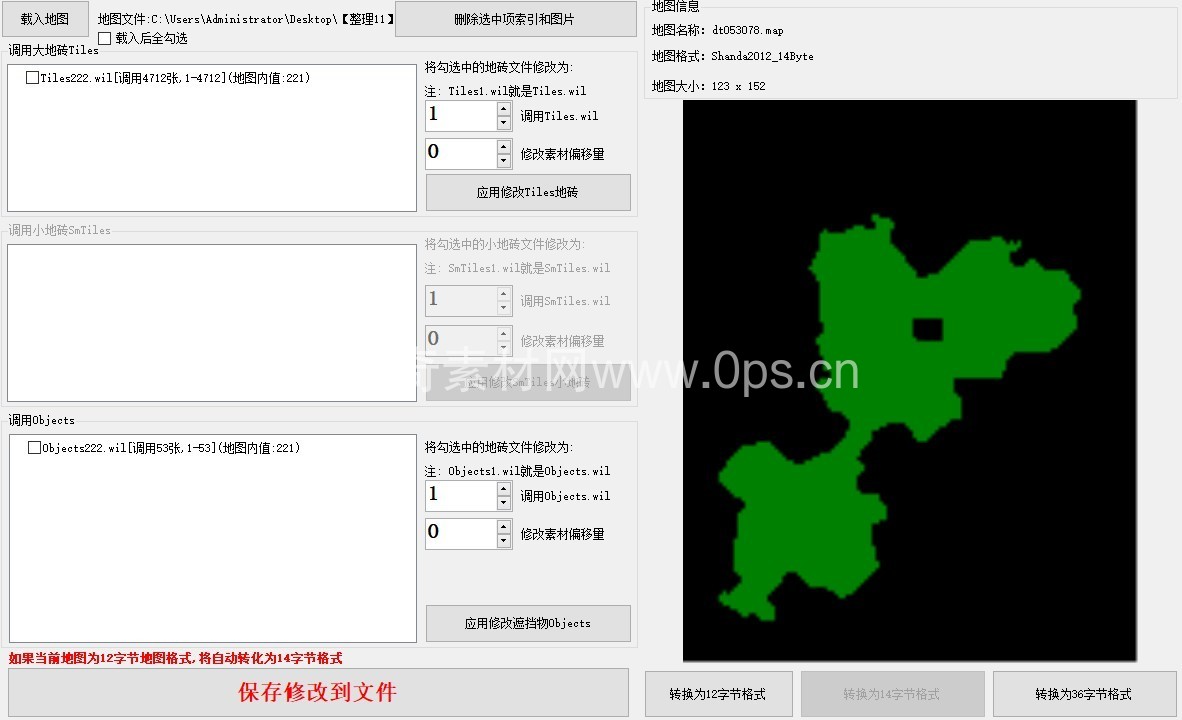This screenshot has height=720, width=1182.
Task: Increase Objects 修改素材偏移量 with up arrow
Action: point(504,527)
